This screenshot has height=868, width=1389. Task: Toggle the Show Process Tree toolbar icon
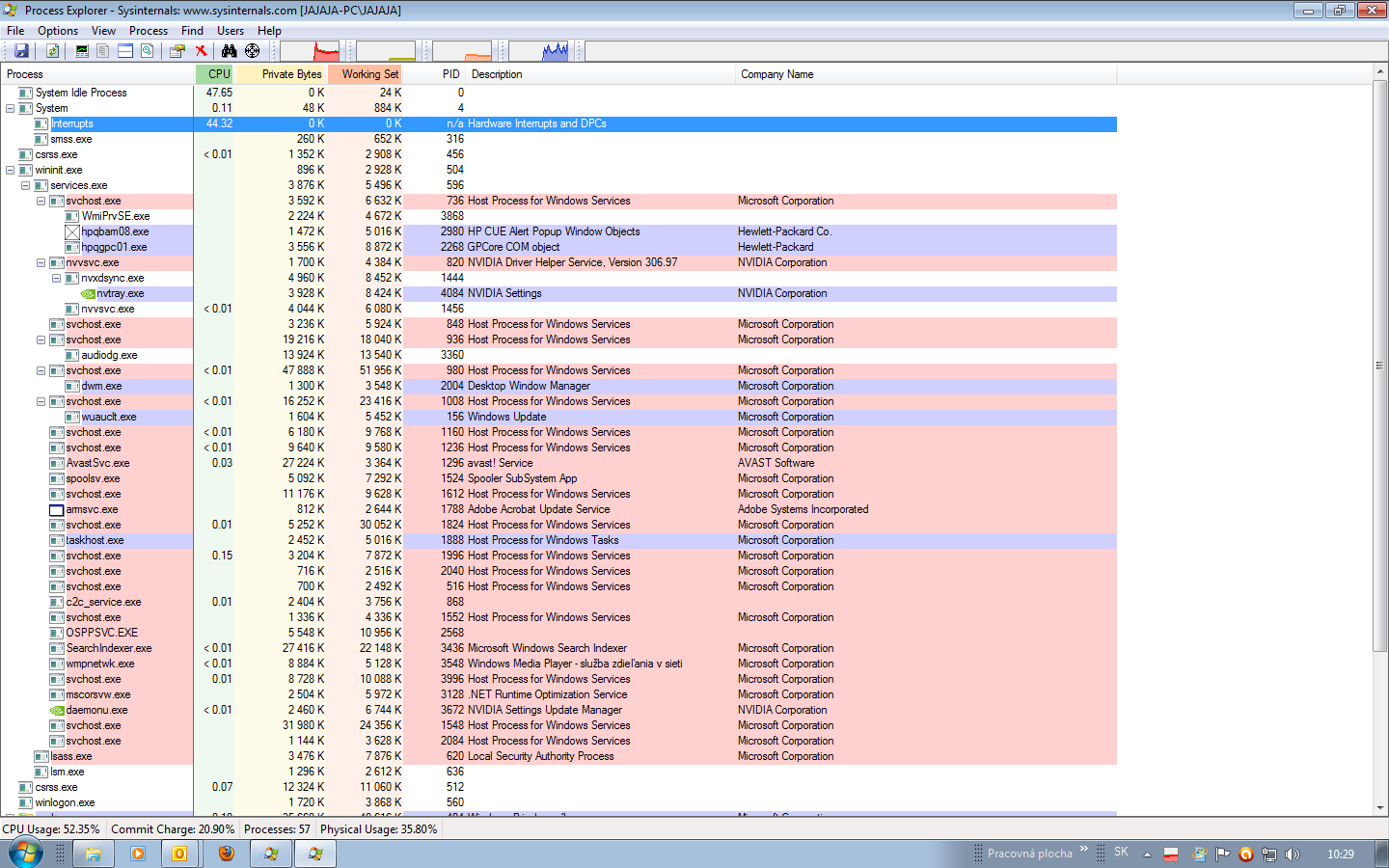pyautogui.click(x=103, y=51)
